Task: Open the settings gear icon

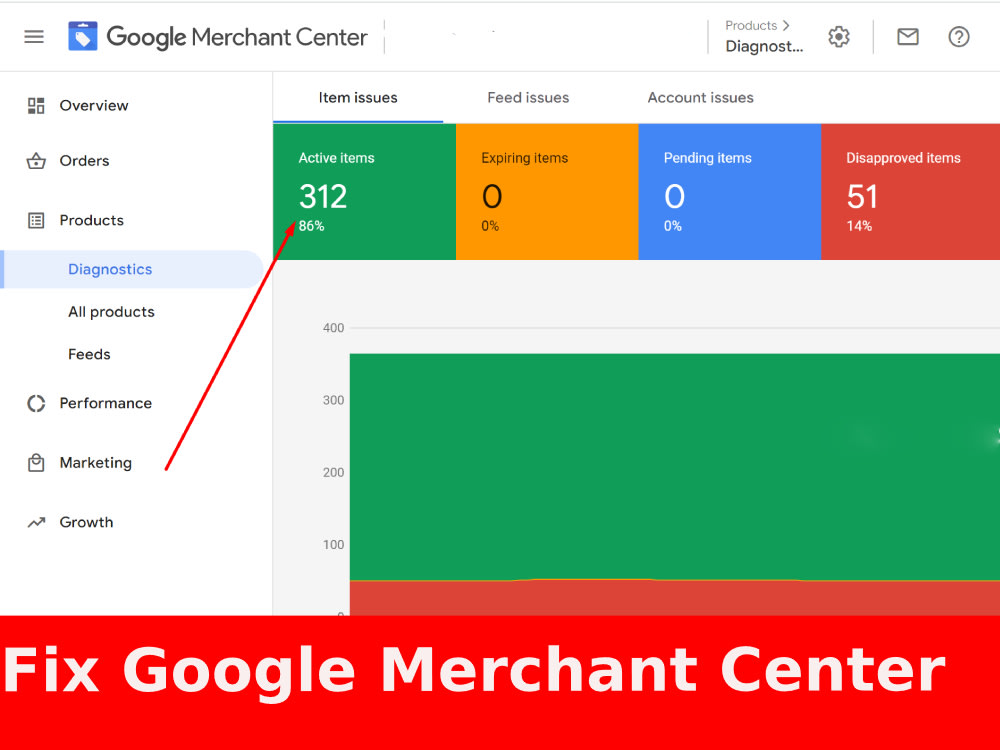Action: 839,37
